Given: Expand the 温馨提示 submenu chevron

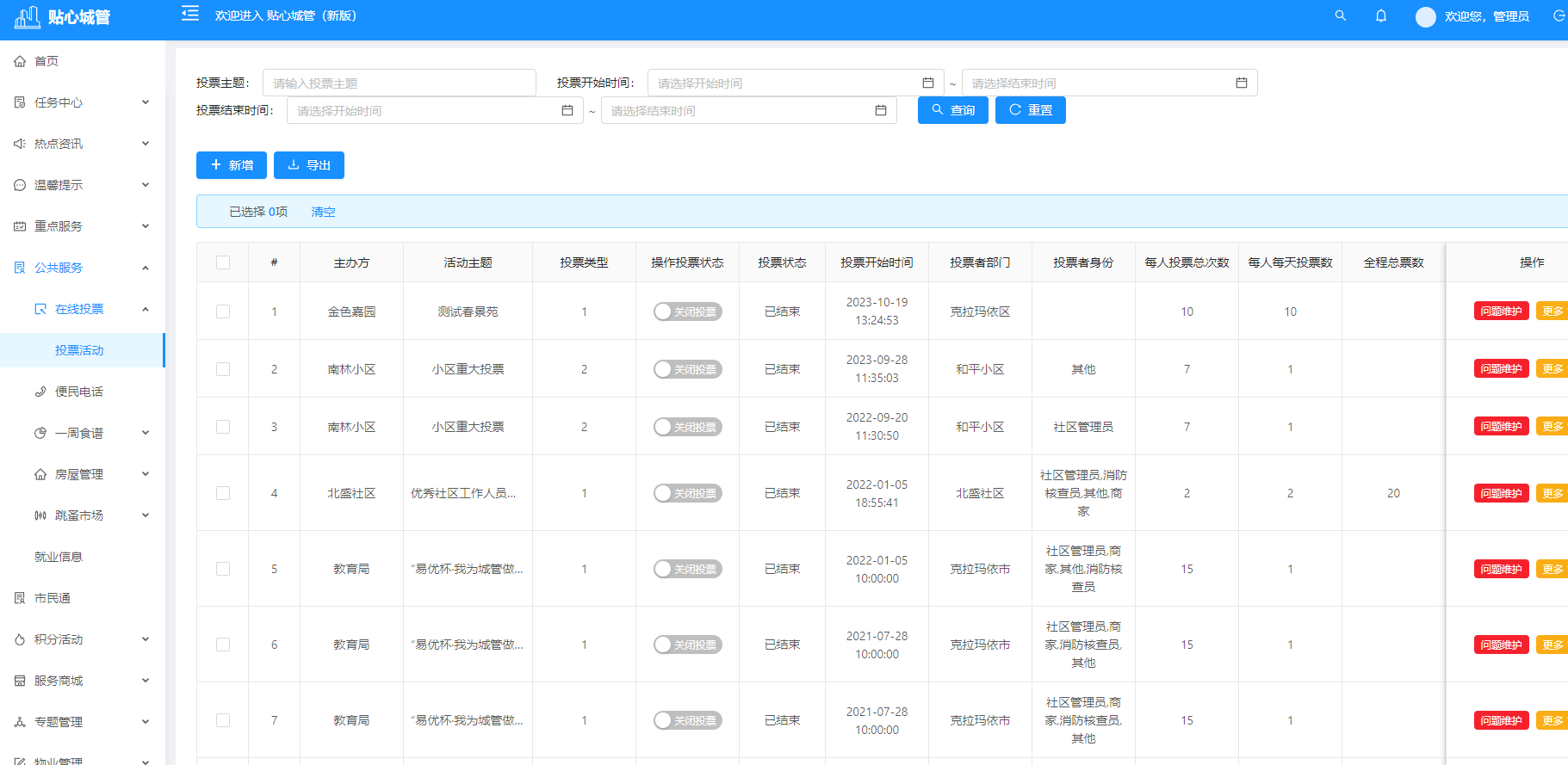Looking at the screenshot, I should coord(146,185).
